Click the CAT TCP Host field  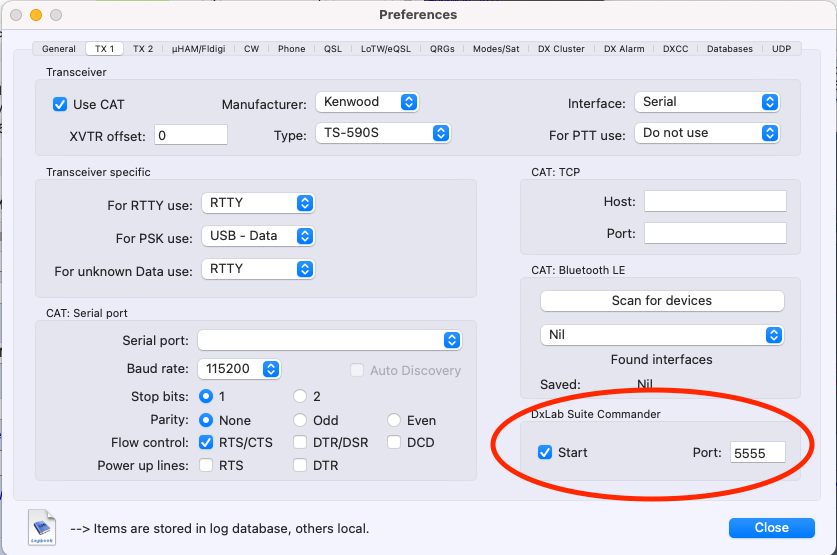coord(715,201)
